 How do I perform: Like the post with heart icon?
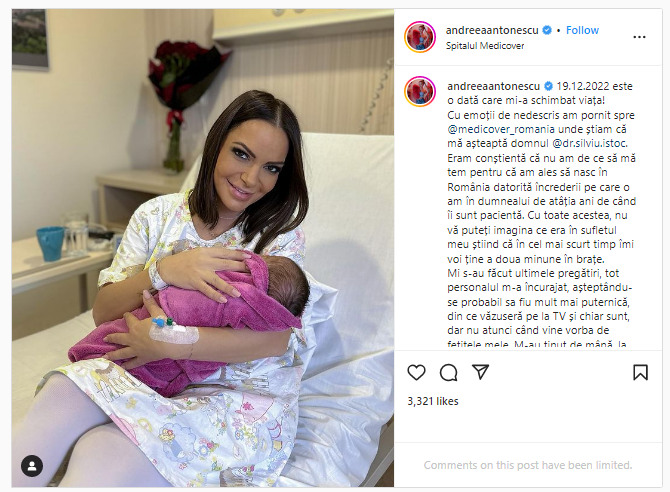pyautogui.click(x=416, y=372)
